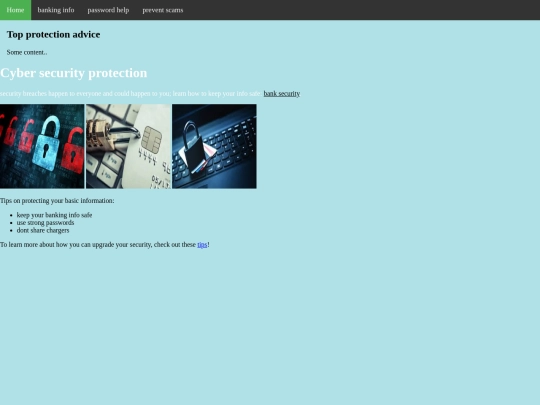Click 'Tips on protecting your basic information:' text

coord(57,200)
